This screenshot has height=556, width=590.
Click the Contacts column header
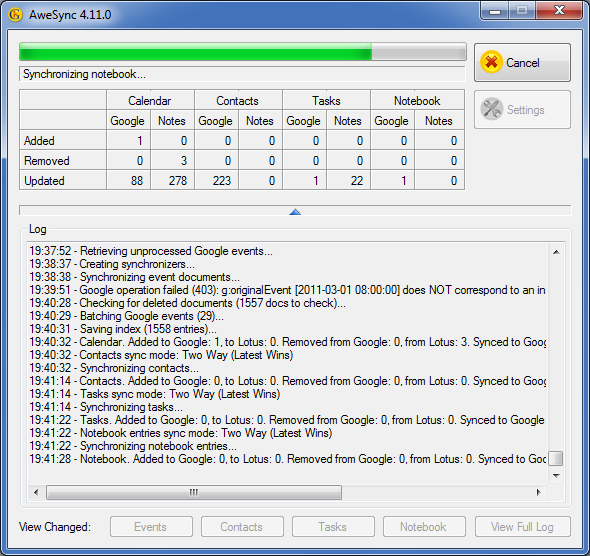tap(238, 100)
